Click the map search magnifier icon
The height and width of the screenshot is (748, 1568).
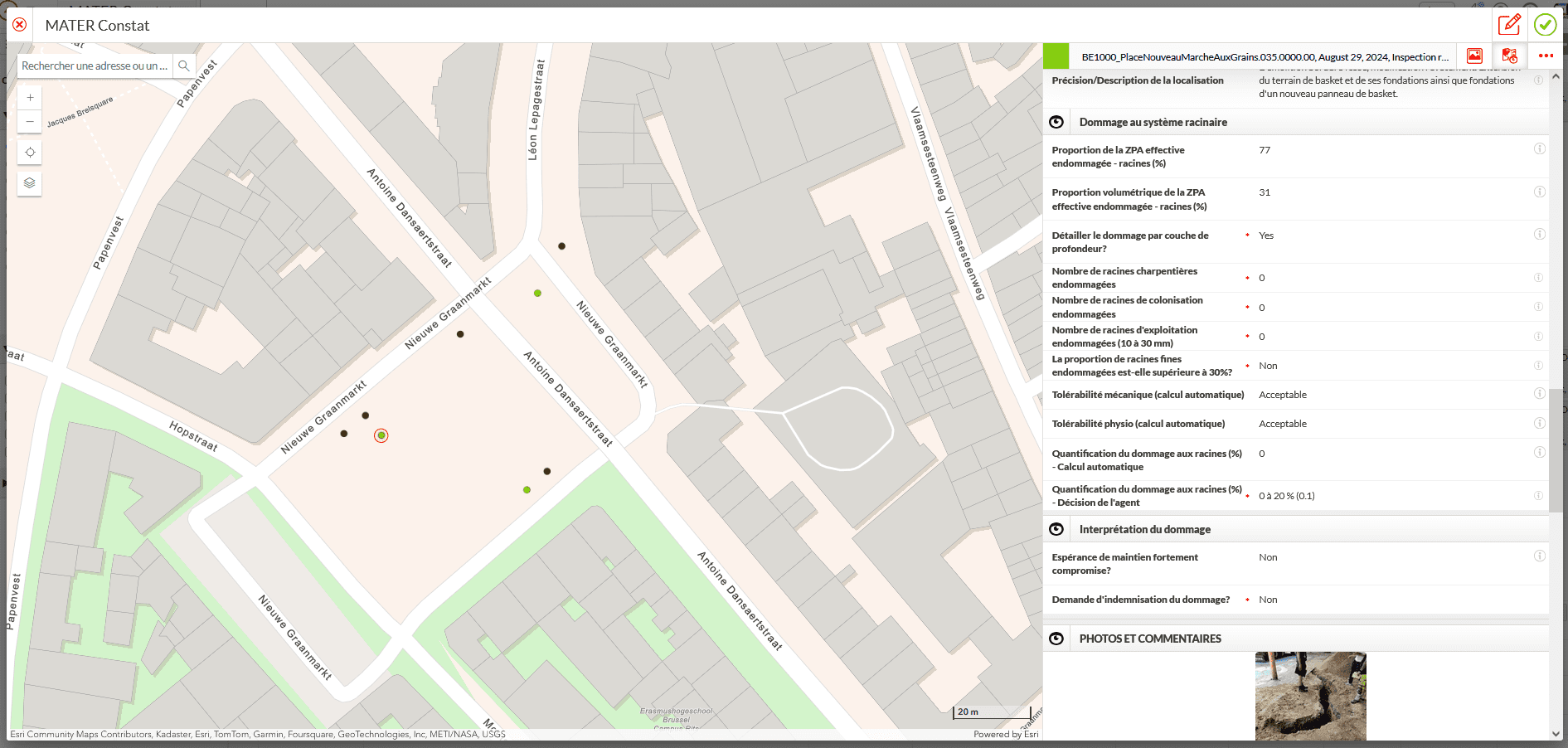pyautogui.click(x=184, y=66)
